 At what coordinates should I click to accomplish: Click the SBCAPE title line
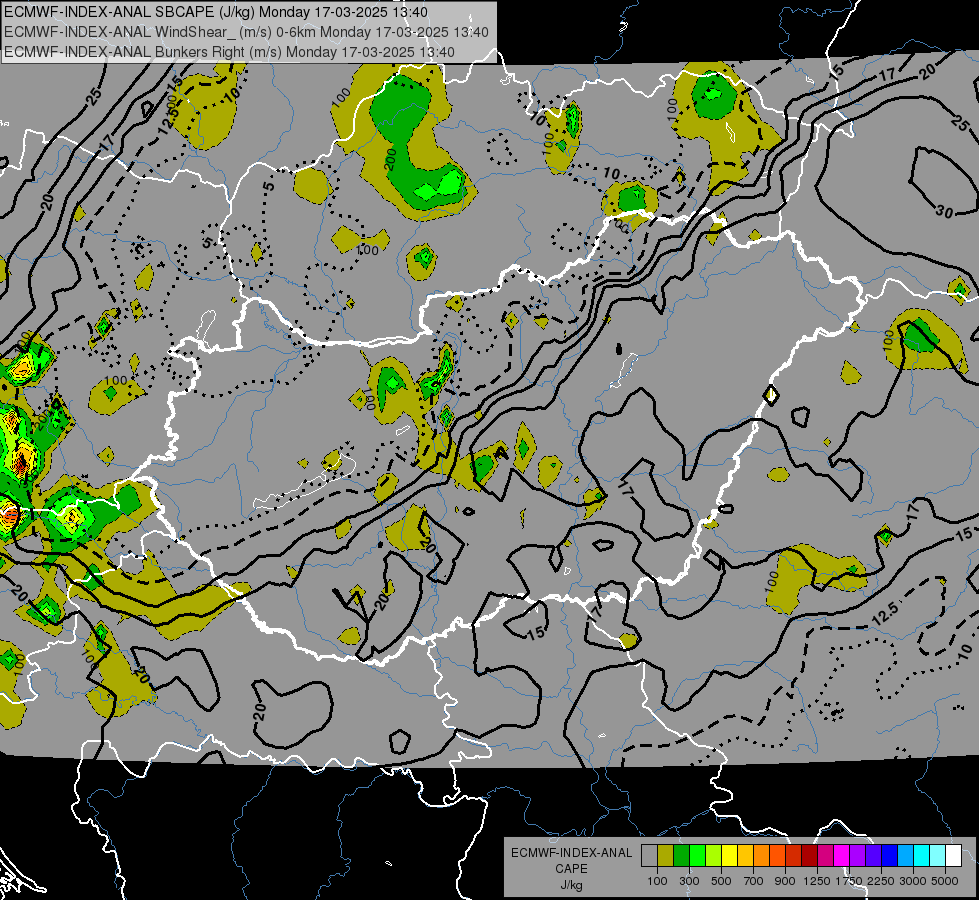pyautogui.click(x=216, y=12)
